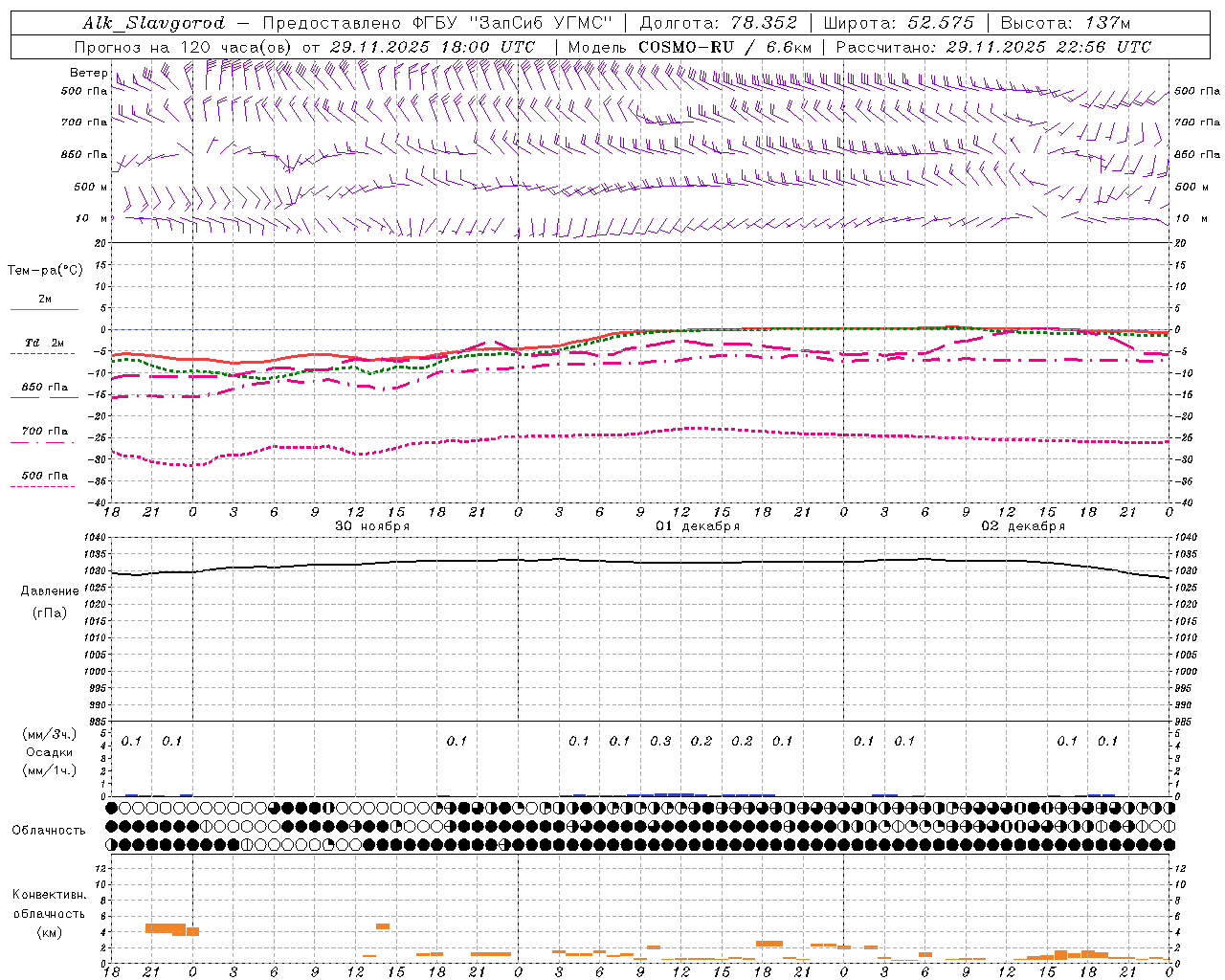1225x980 pixels.
Task: Click the 'Давление' pressure panel label
Action: tap(50, 590)
